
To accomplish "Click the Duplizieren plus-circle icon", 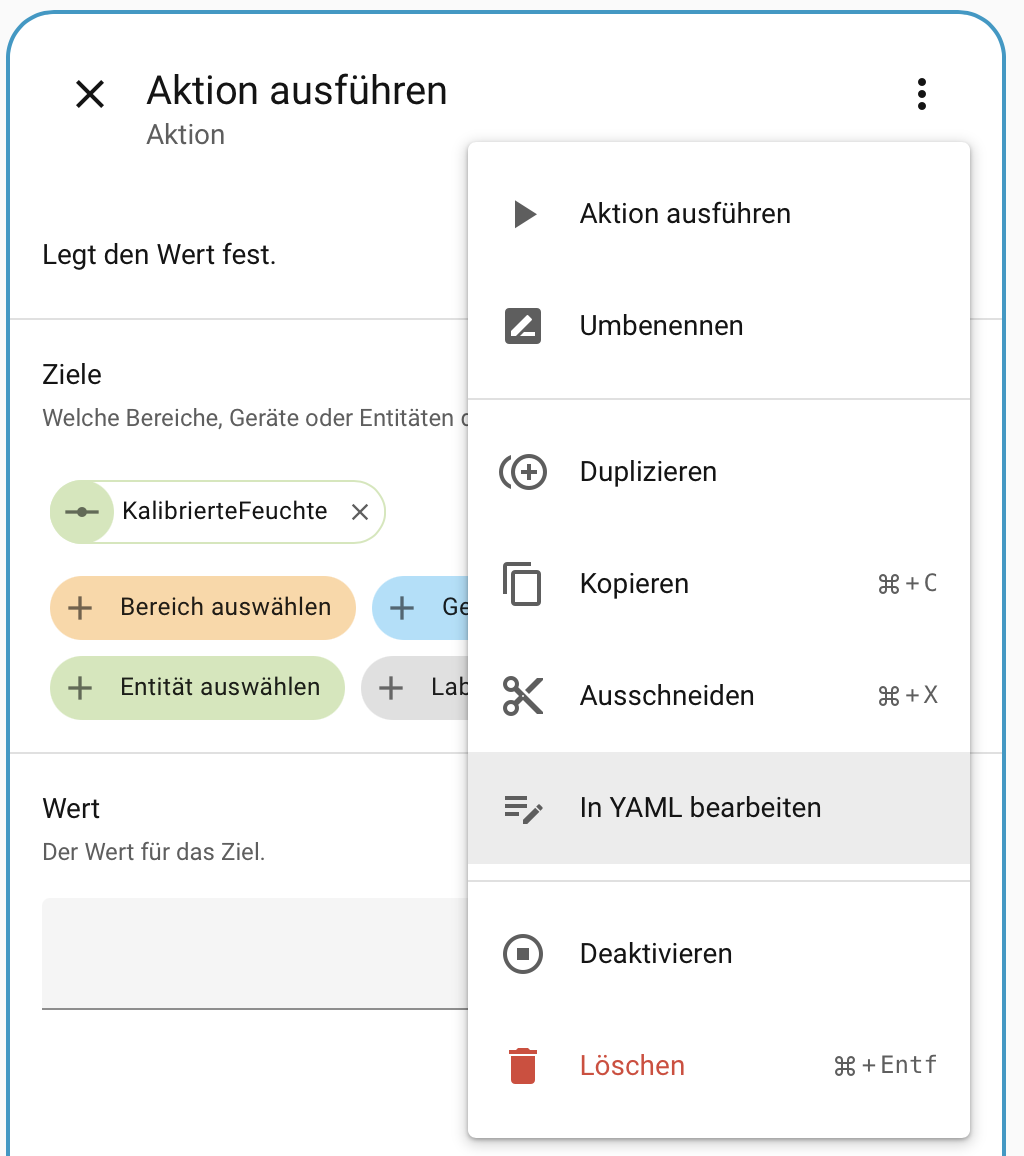I will point(523,472).
